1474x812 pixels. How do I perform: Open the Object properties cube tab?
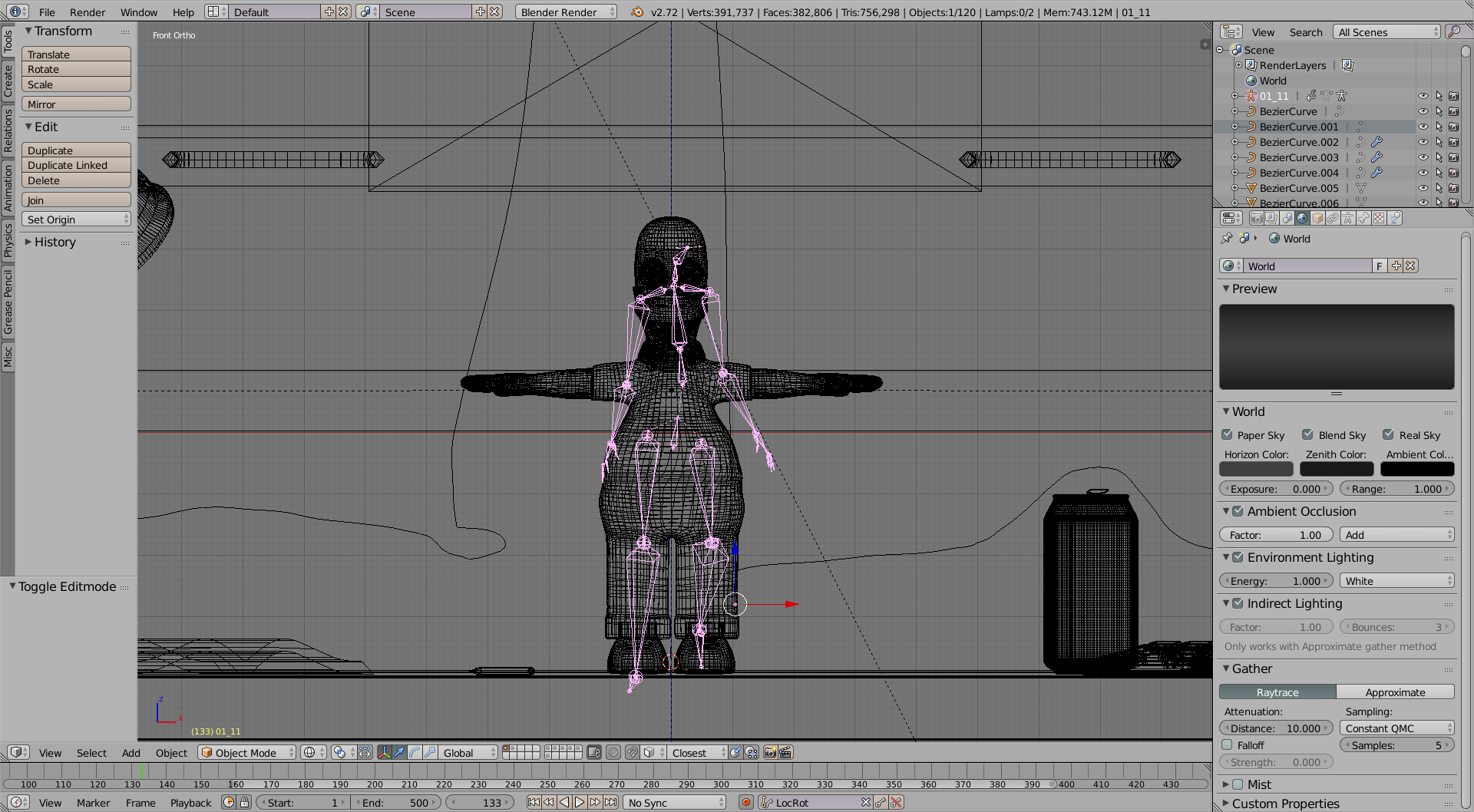coord(1317,218)
